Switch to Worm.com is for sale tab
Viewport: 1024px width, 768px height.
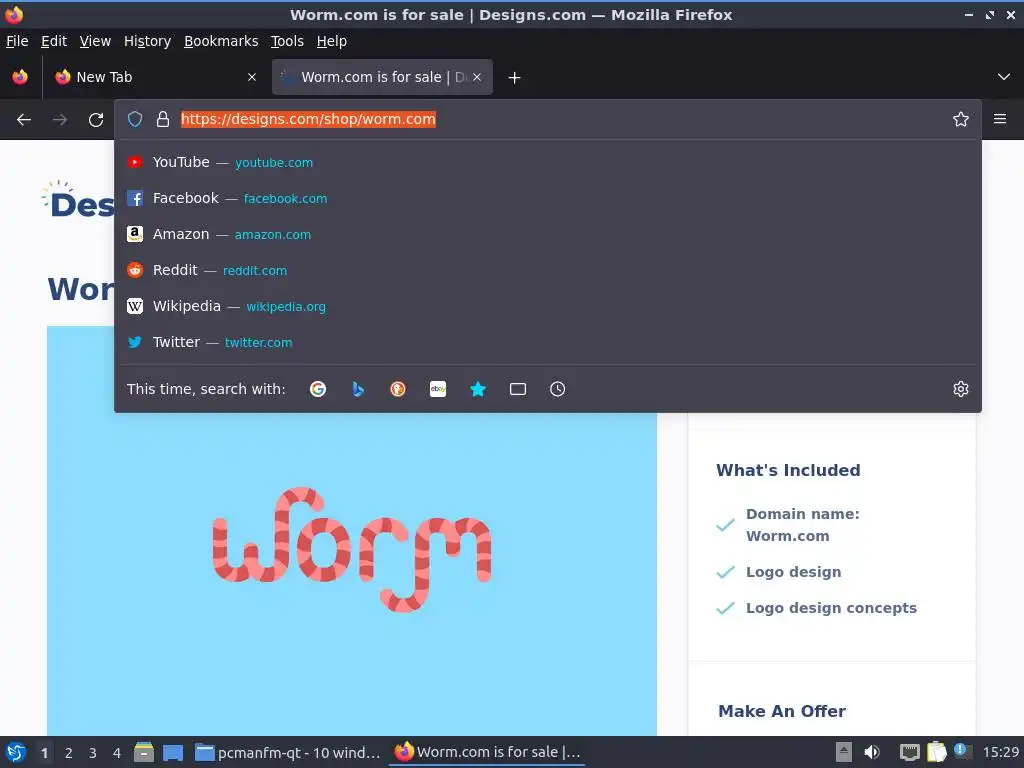click(x=382, y=77)
